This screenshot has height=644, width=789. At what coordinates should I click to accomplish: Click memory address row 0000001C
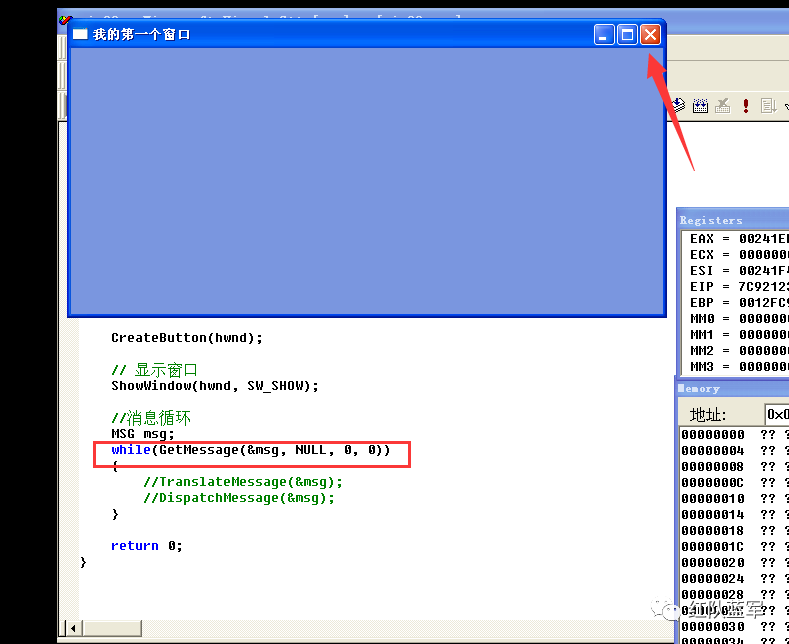click(735, 547)
